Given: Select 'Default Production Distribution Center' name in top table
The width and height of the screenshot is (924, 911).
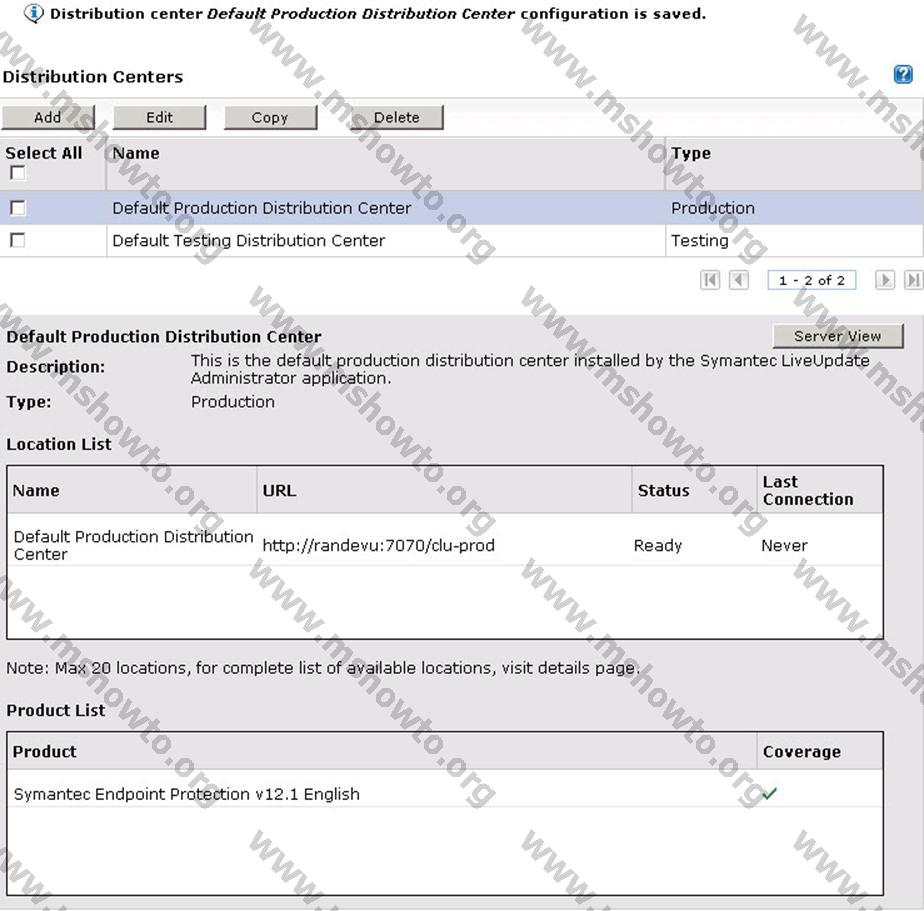Looking at the screenshot, I should (x=262, y=208).
